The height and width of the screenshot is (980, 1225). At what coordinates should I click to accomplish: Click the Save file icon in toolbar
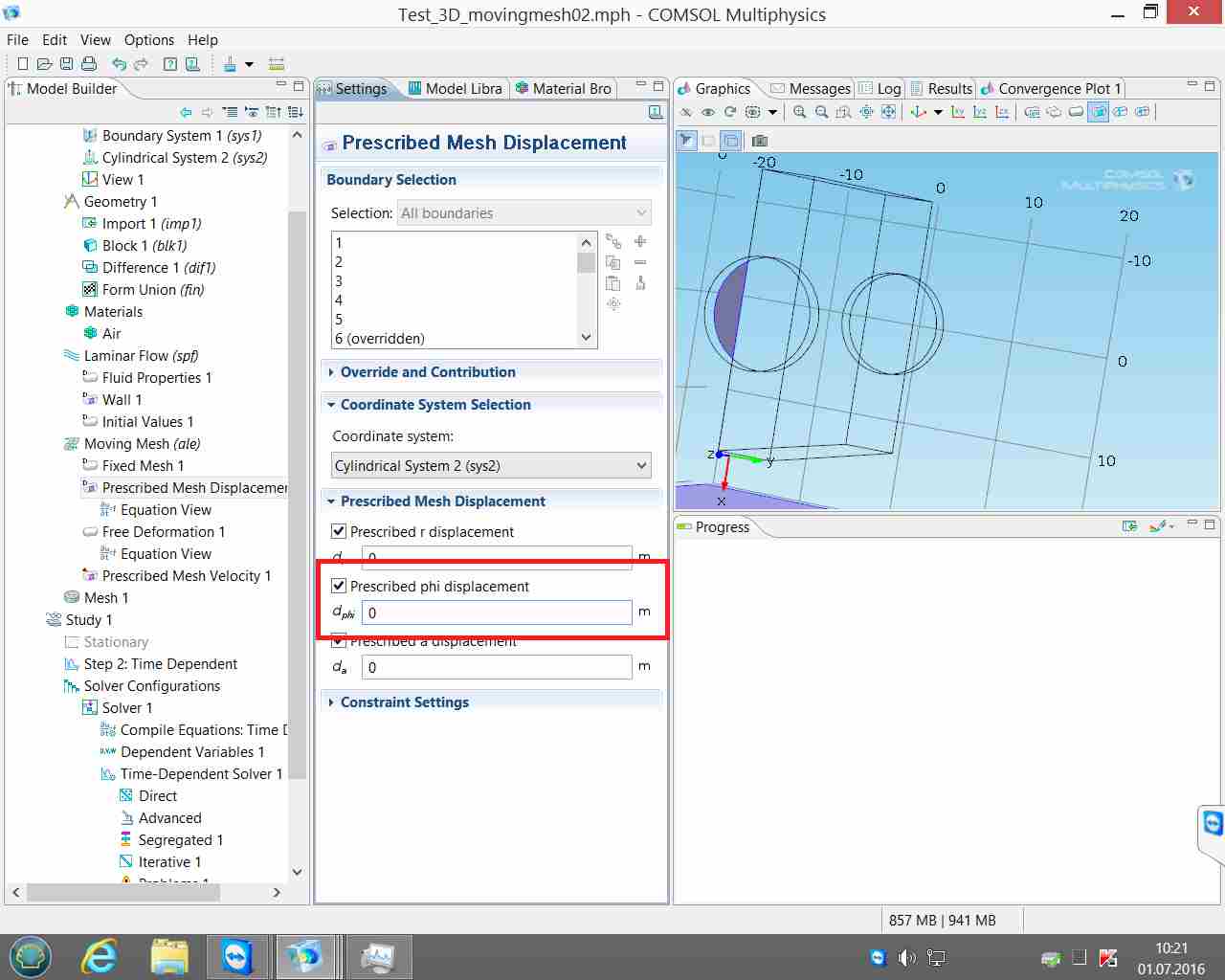coord(66,64)
